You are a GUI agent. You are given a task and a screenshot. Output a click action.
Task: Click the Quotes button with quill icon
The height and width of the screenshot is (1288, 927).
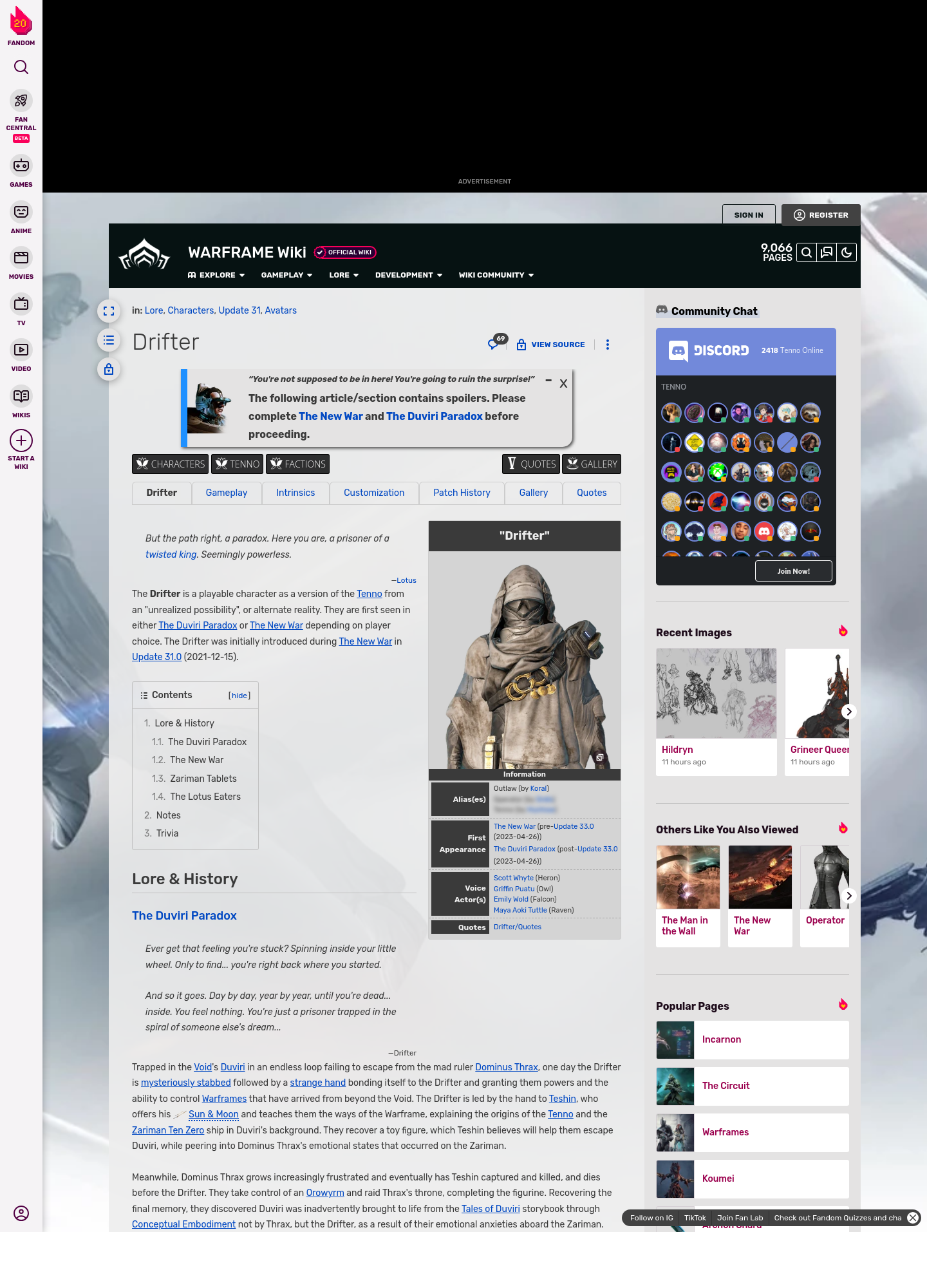click(x=531, y=464)
